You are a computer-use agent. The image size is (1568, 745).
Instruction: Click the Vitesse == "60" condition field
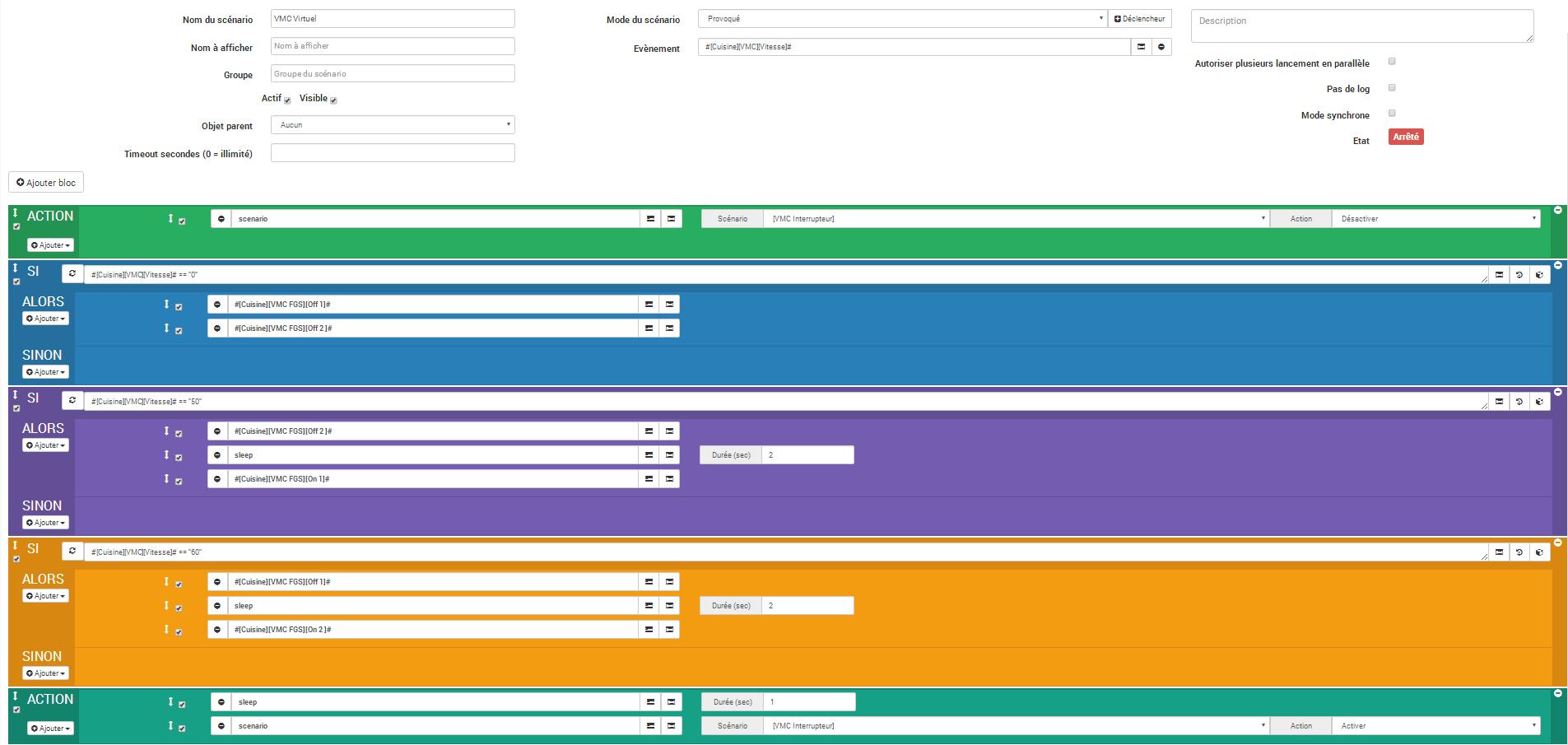tap(786, 552)
